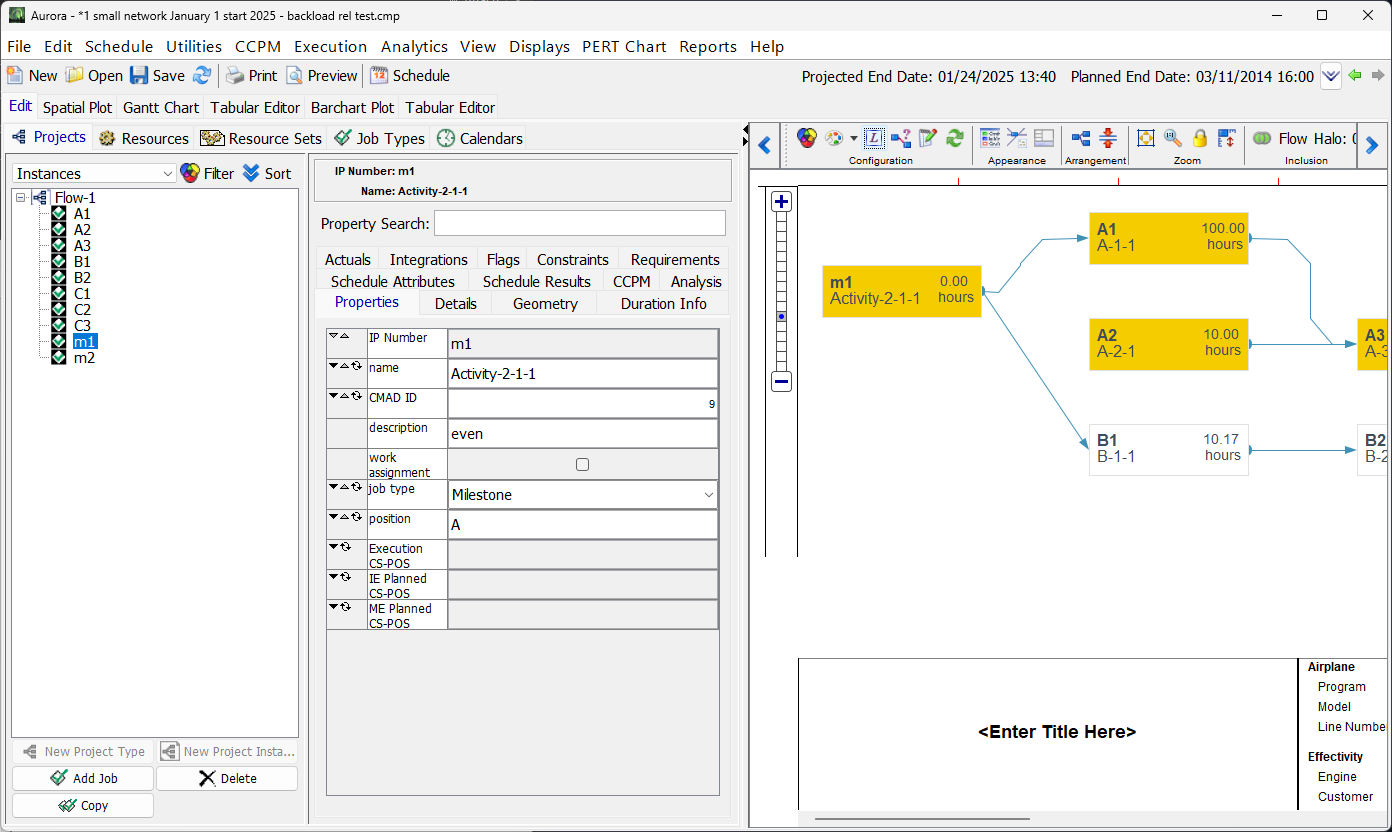
Task: Expand the job type Milestone dropdown
Action: click(x=708, y=495)
